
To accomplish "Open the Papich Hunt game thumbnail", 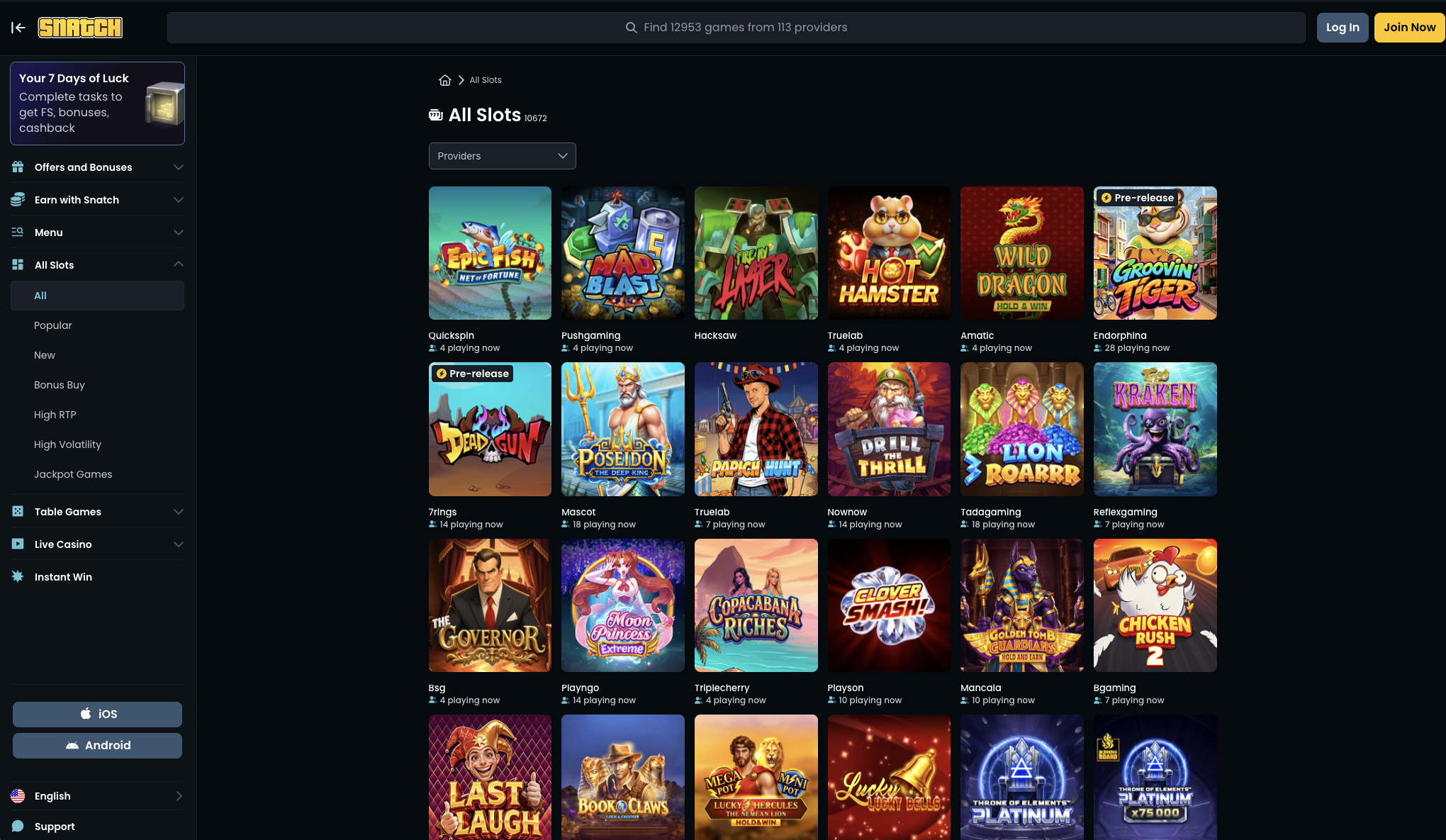I will click(756, 430).
